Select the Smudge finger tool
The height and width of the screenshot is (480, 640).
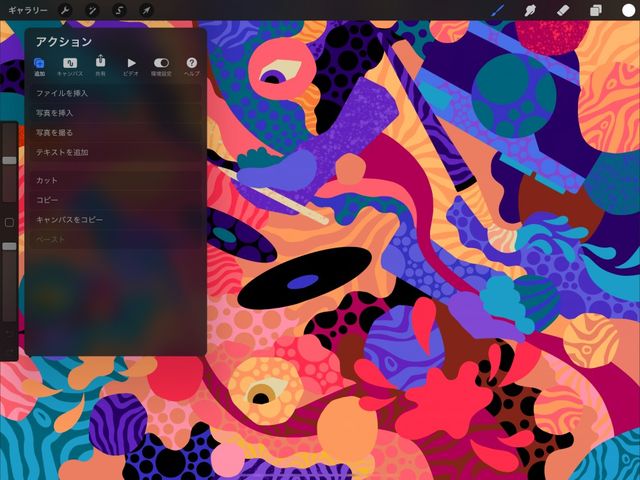point(530,10)
